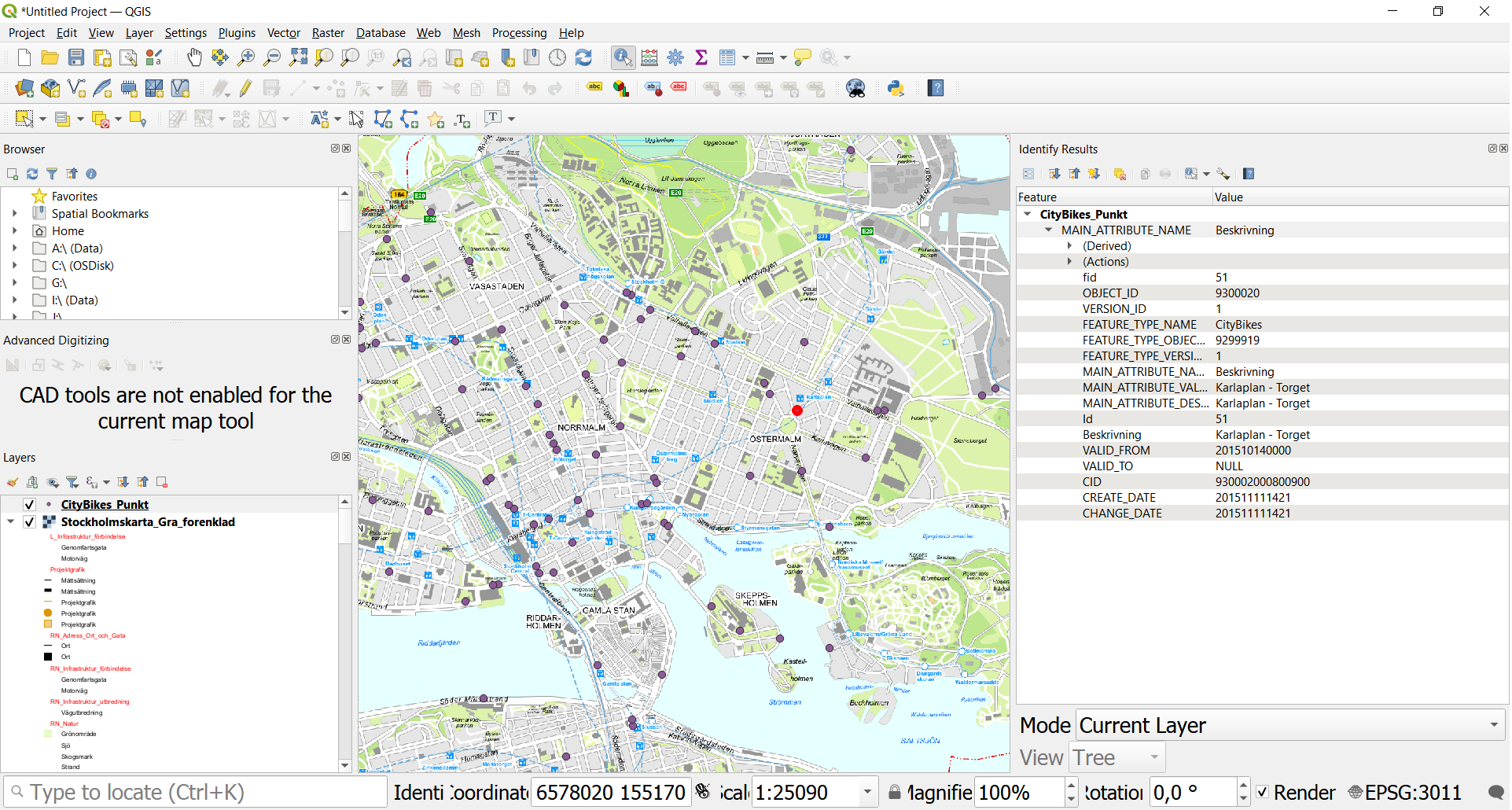Clear results in Identify Results toolbar
Screen dimensions: 1512x810
tap(1120, 174)
